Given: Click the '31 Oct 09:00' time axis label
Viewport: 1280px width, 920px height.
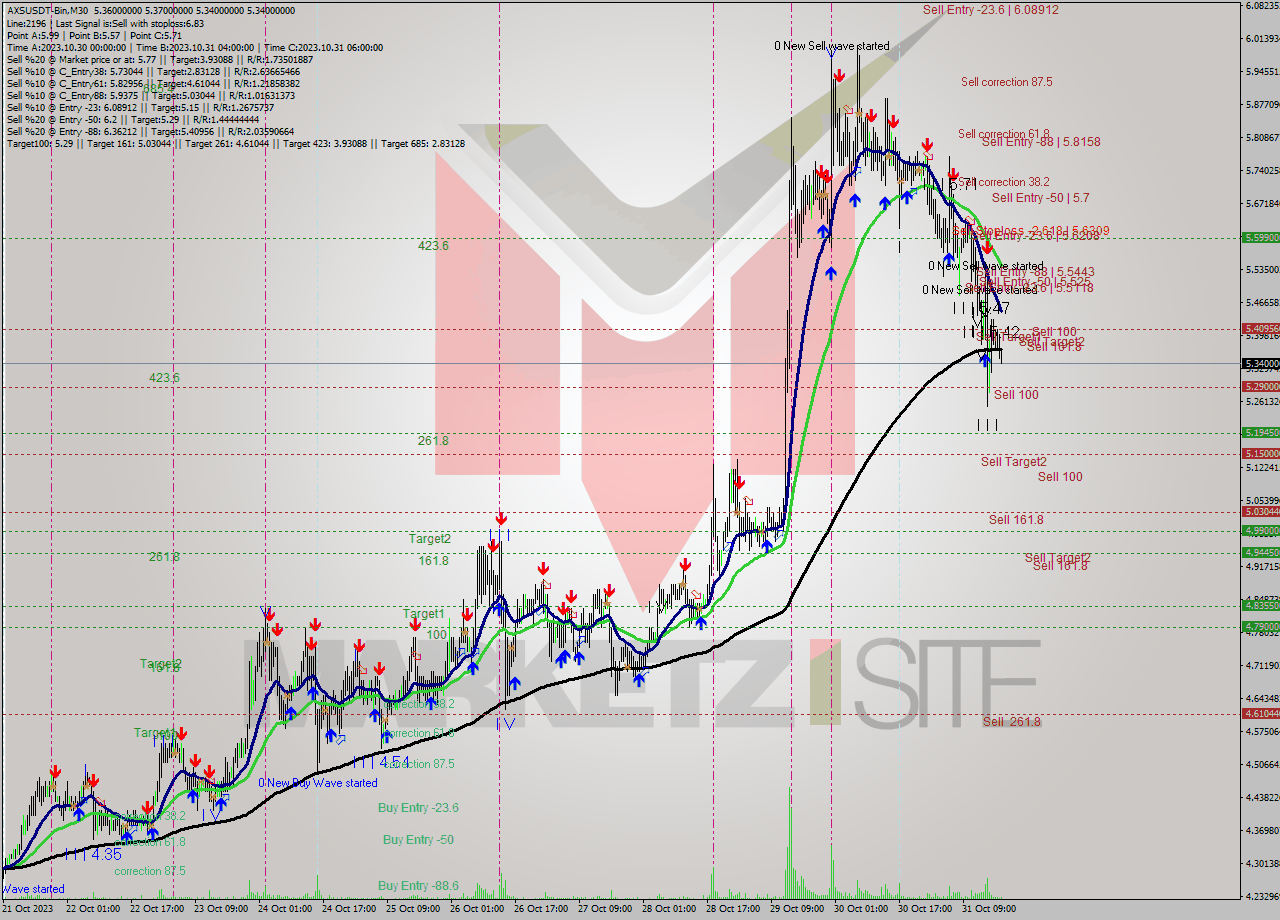Looking at the screenshot, I should click(989, 909).
